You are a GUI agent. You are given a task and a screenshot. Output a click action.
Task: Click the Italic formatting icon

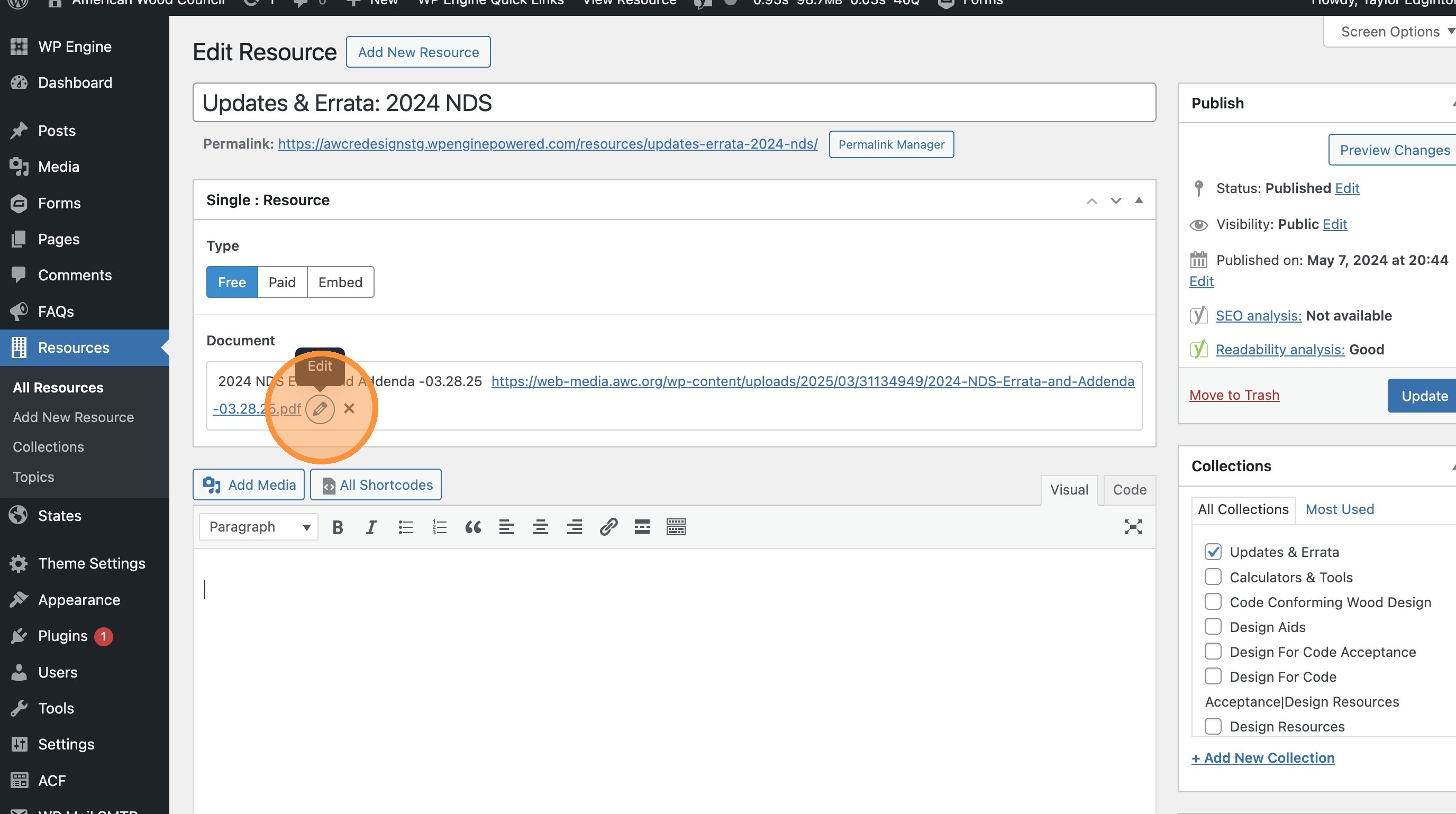pos(371,527)
